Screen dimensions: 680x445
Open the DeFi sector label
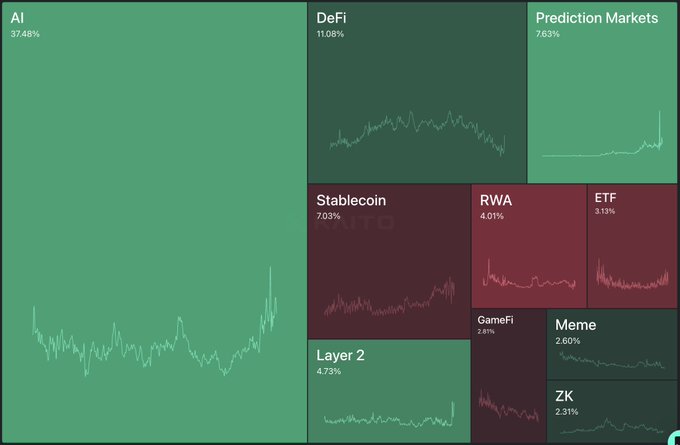(332, 18)
